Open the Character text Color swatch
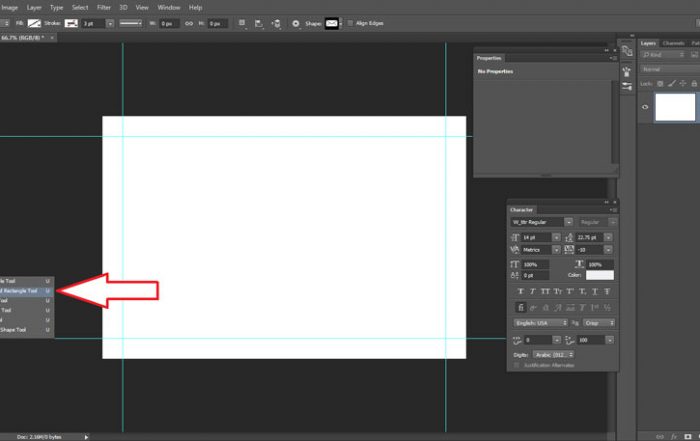Viewport: 700px width, 441px height. tap(600, 275)
